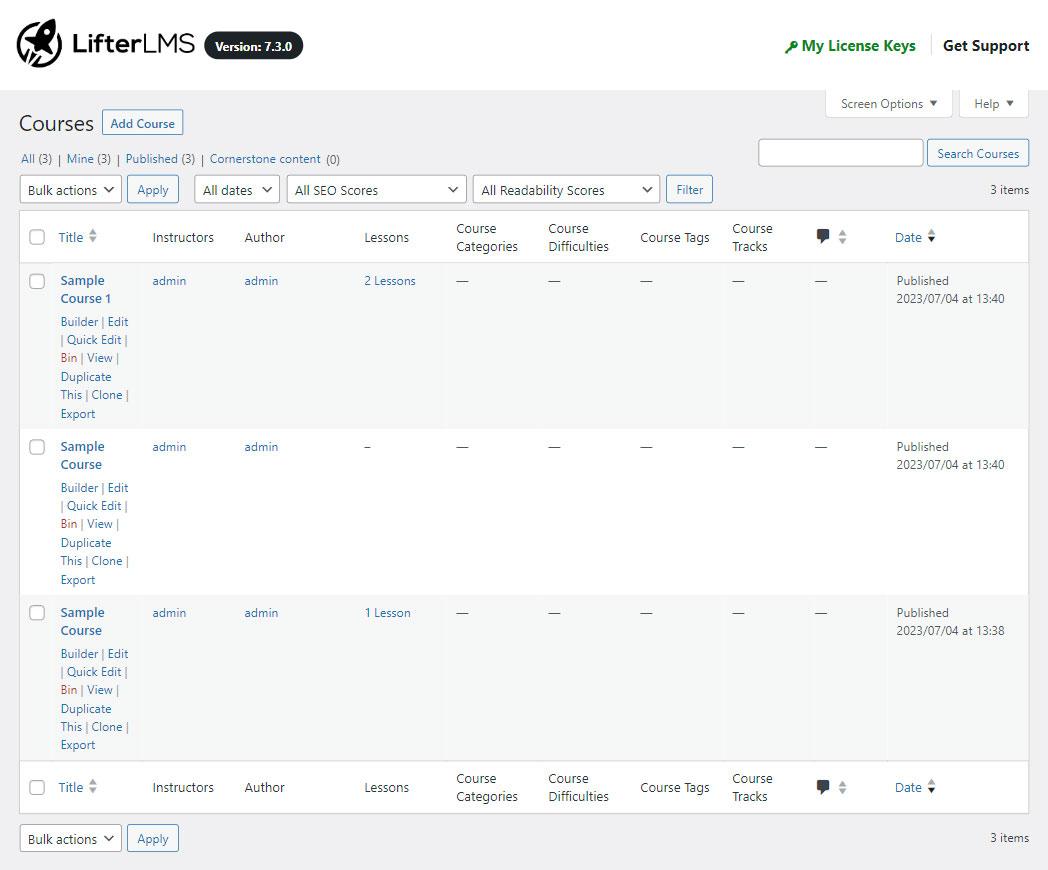Viewport: 1048px width, 870px height.
Task: Click the LifterLMS rocket logo
Action: [x=39, y=43]
